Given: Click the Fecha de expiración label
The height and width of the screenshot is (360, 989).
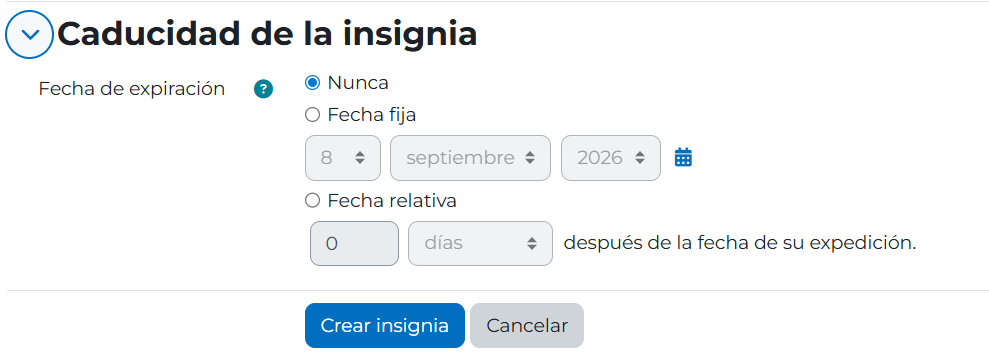Looking at the screenshot, I should click(132, 89).
